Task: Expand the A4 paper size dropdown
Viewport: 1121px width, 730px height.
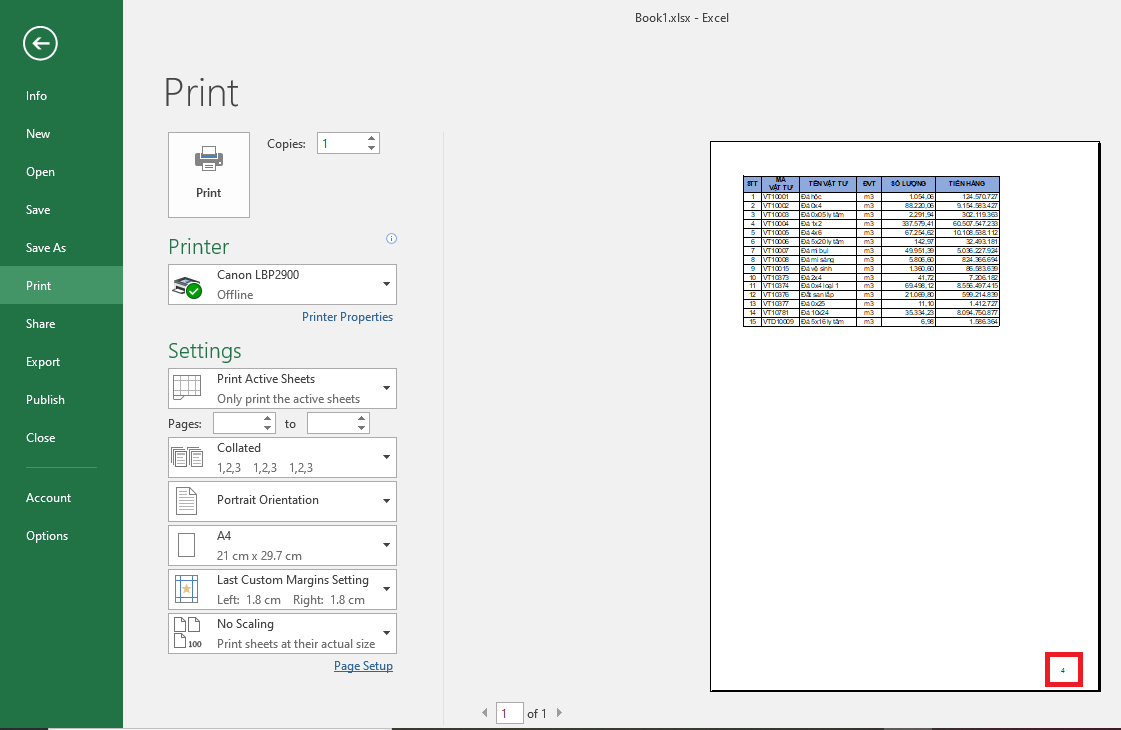Action: tap(386, 546)
